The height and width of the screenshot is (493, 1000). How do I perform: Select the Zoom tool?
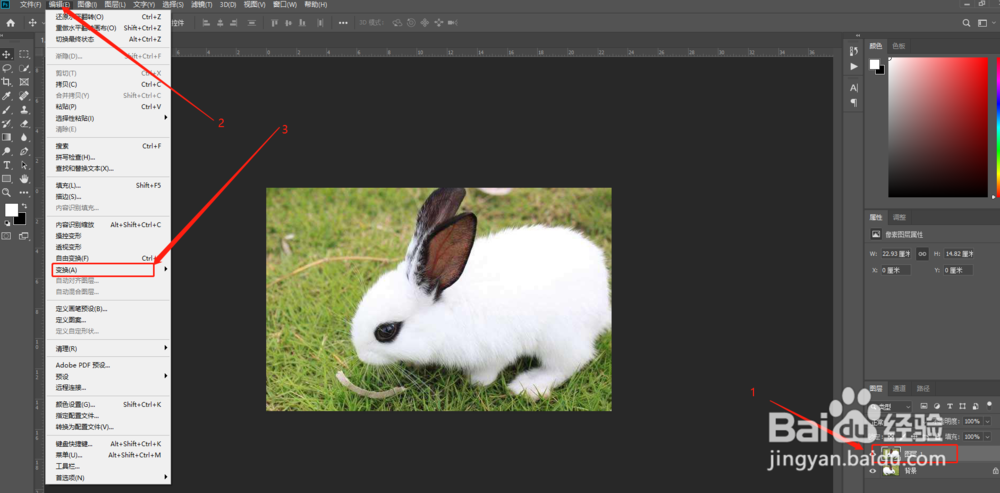7,192
